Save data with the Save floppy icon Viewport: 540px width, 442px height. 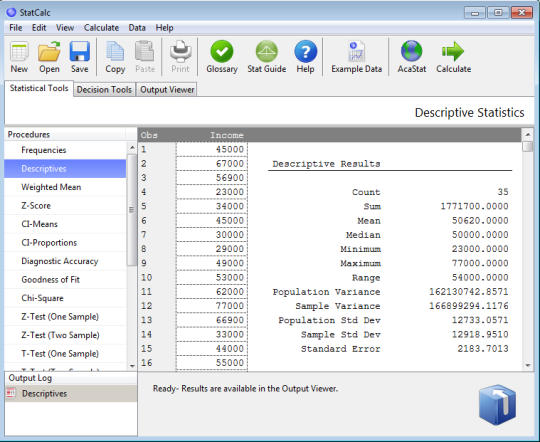coord(80,52)
